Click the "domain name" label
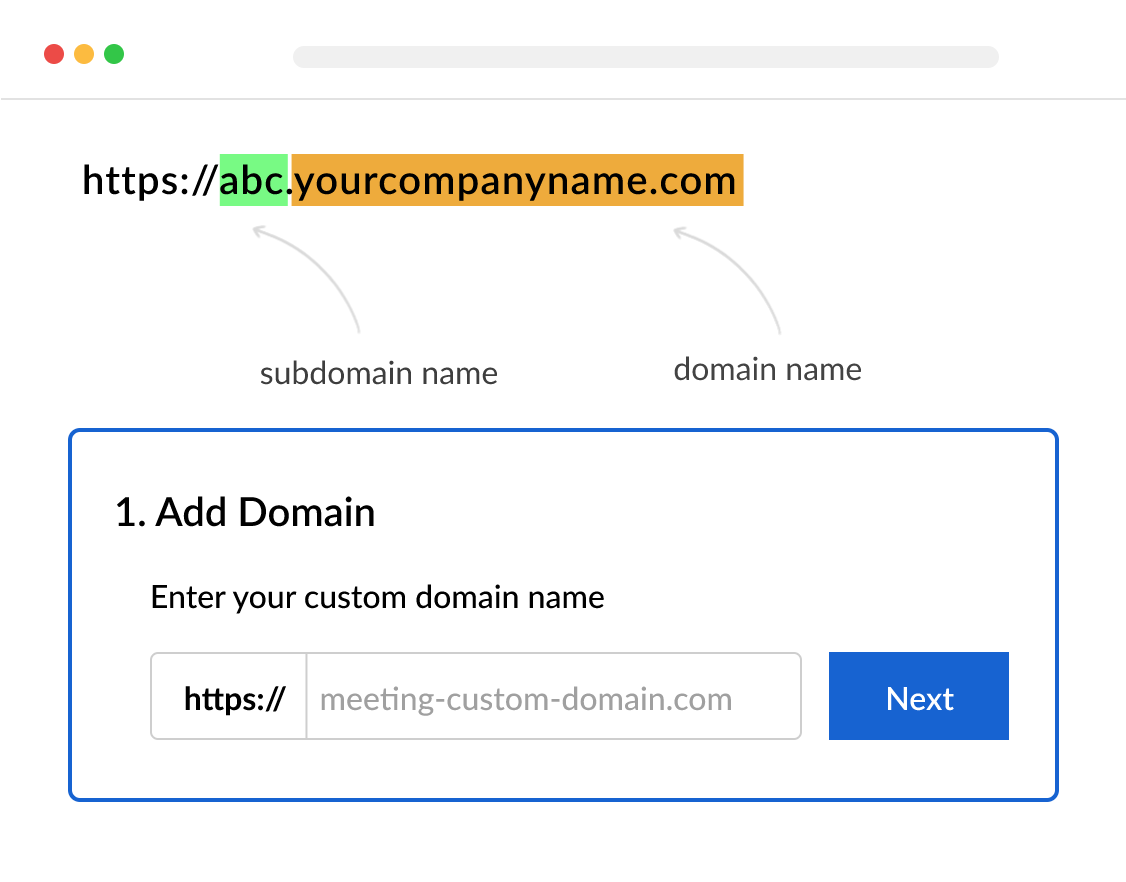The image size is (1126, 882). point(767,370)
